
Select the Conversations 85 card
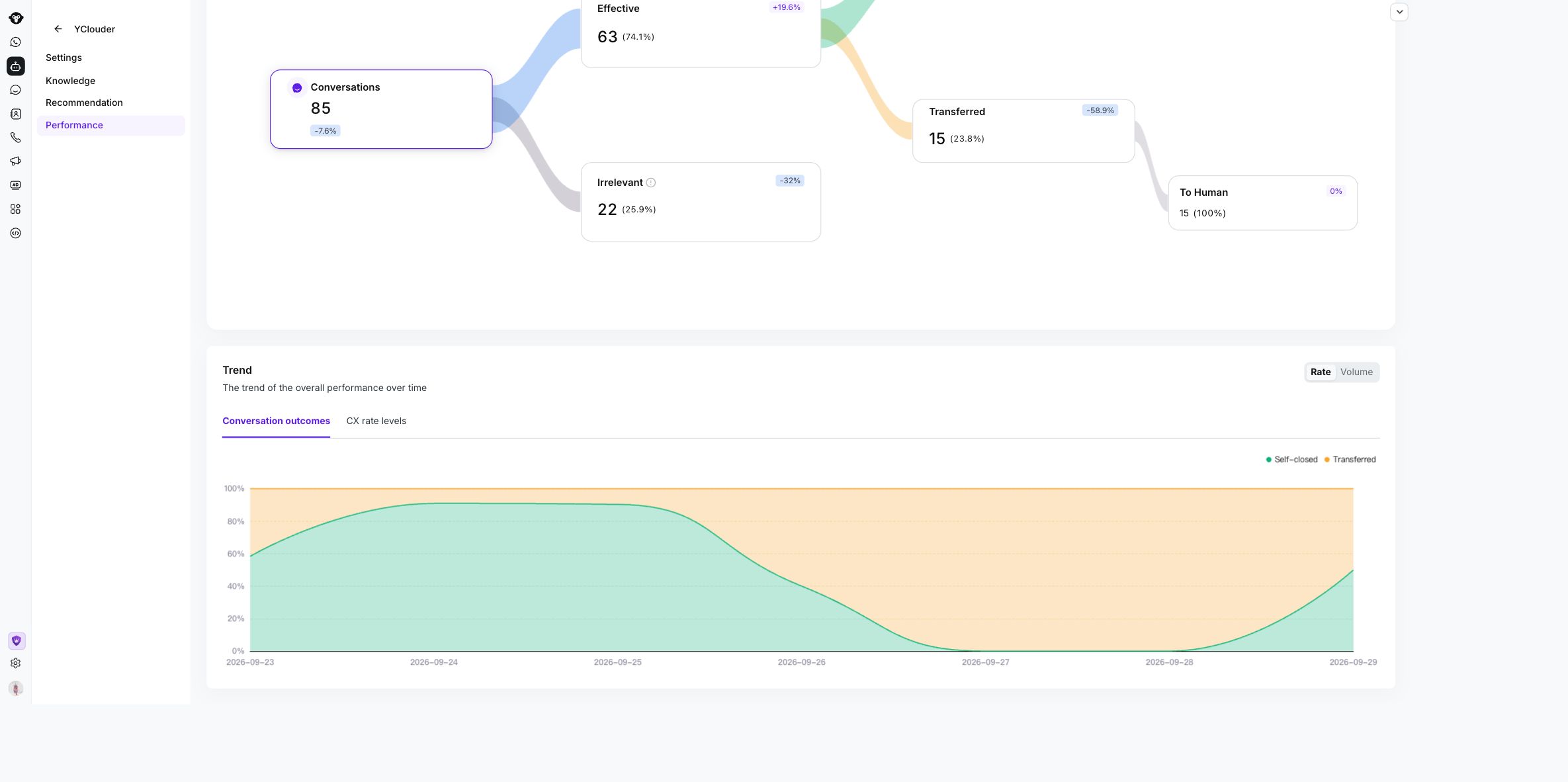pos(381,109)
